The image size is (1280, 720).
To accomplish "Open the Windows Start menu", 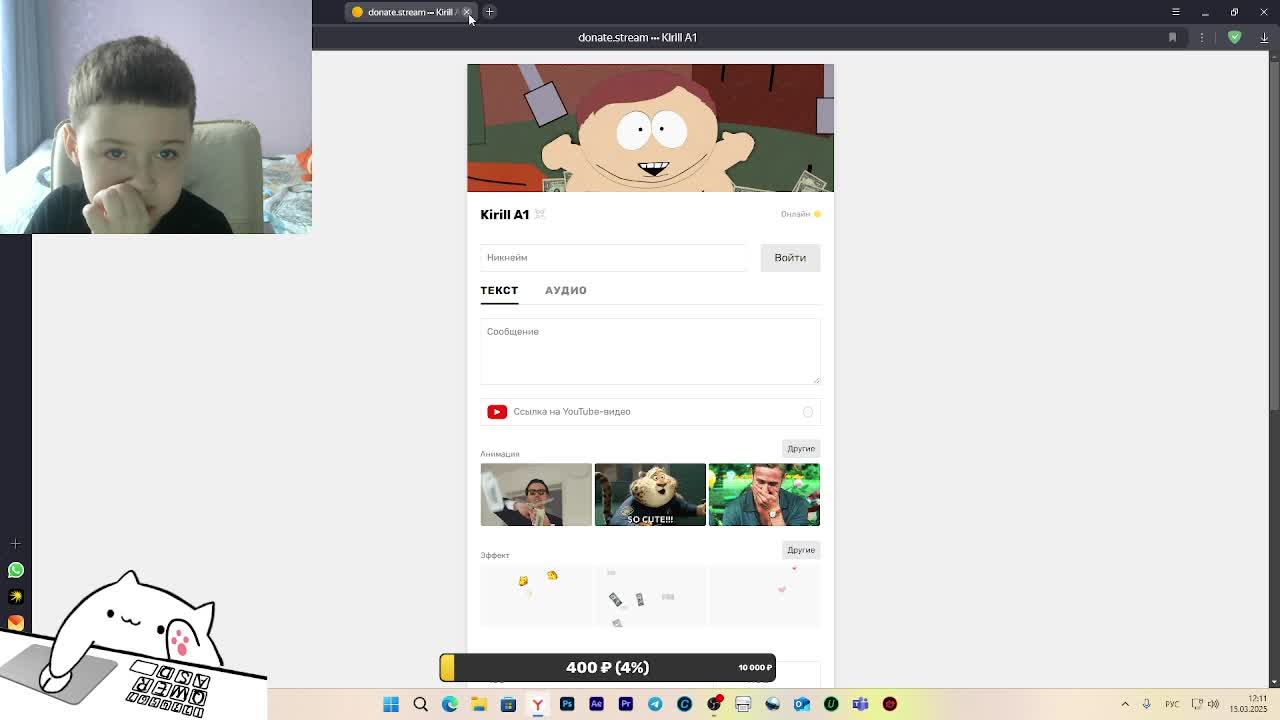I will point(391,704).
